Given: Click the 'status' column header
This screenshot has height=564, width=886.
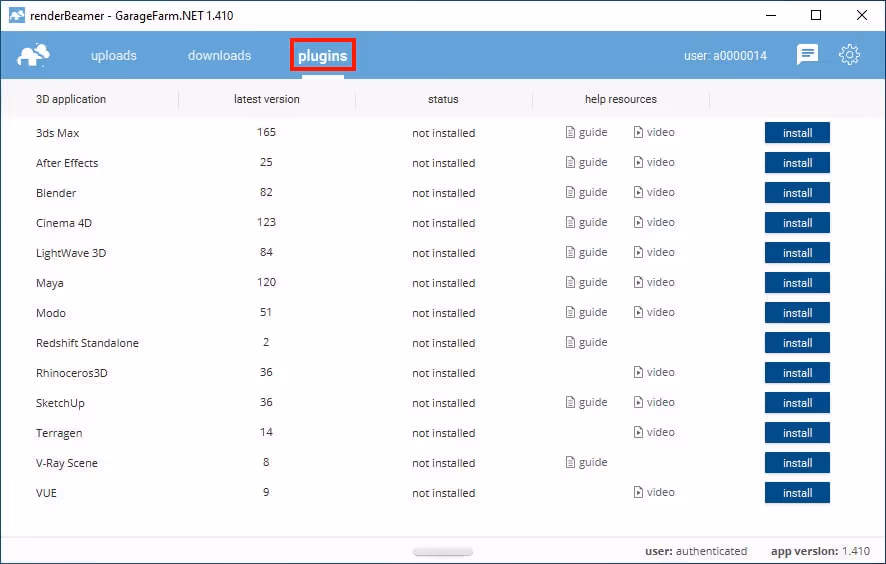Looking at the screenshot, I should point(443,99).
